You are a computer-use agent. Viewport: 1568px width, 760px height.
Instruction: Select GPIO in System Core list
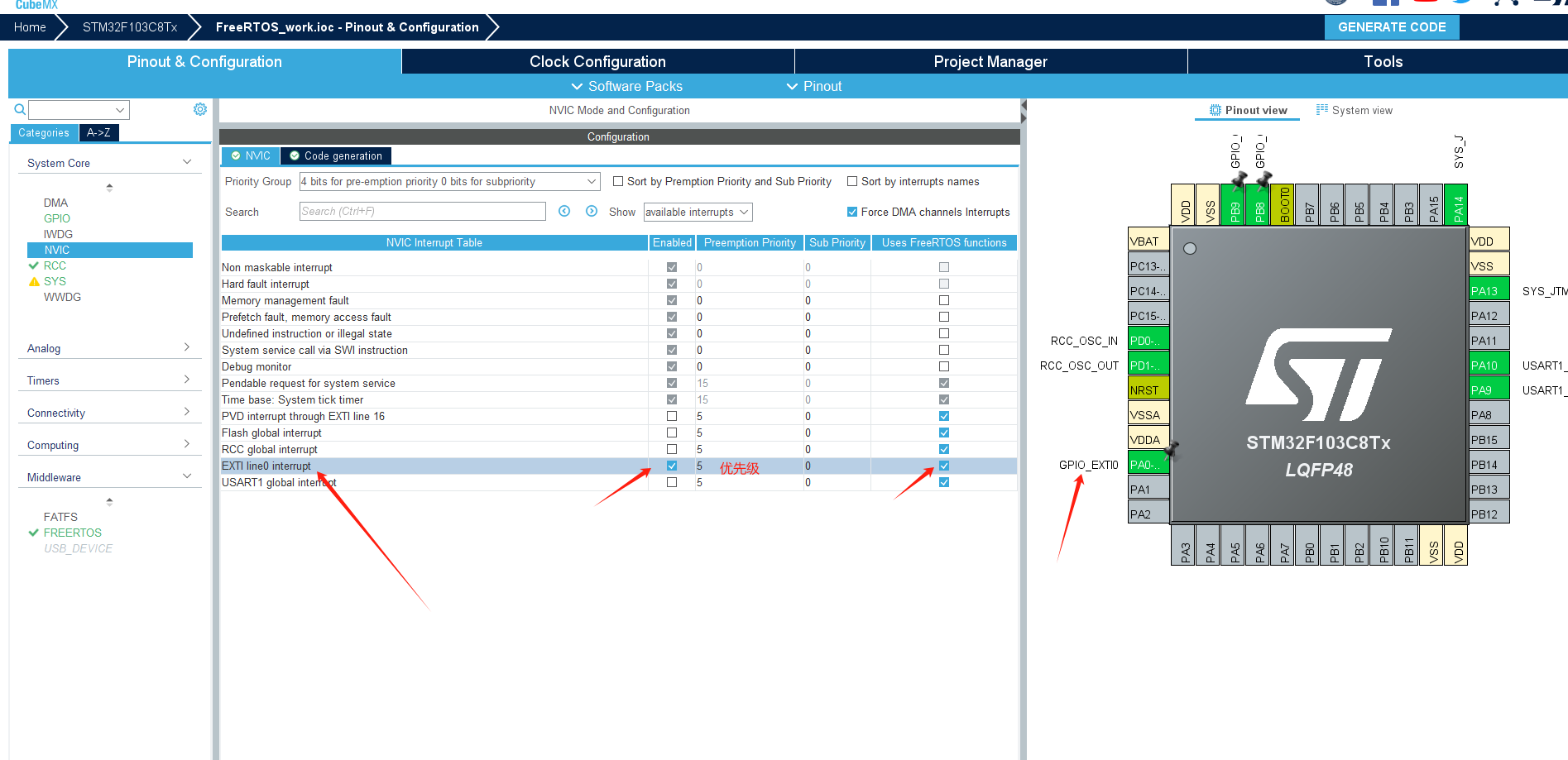click(57, 218)
